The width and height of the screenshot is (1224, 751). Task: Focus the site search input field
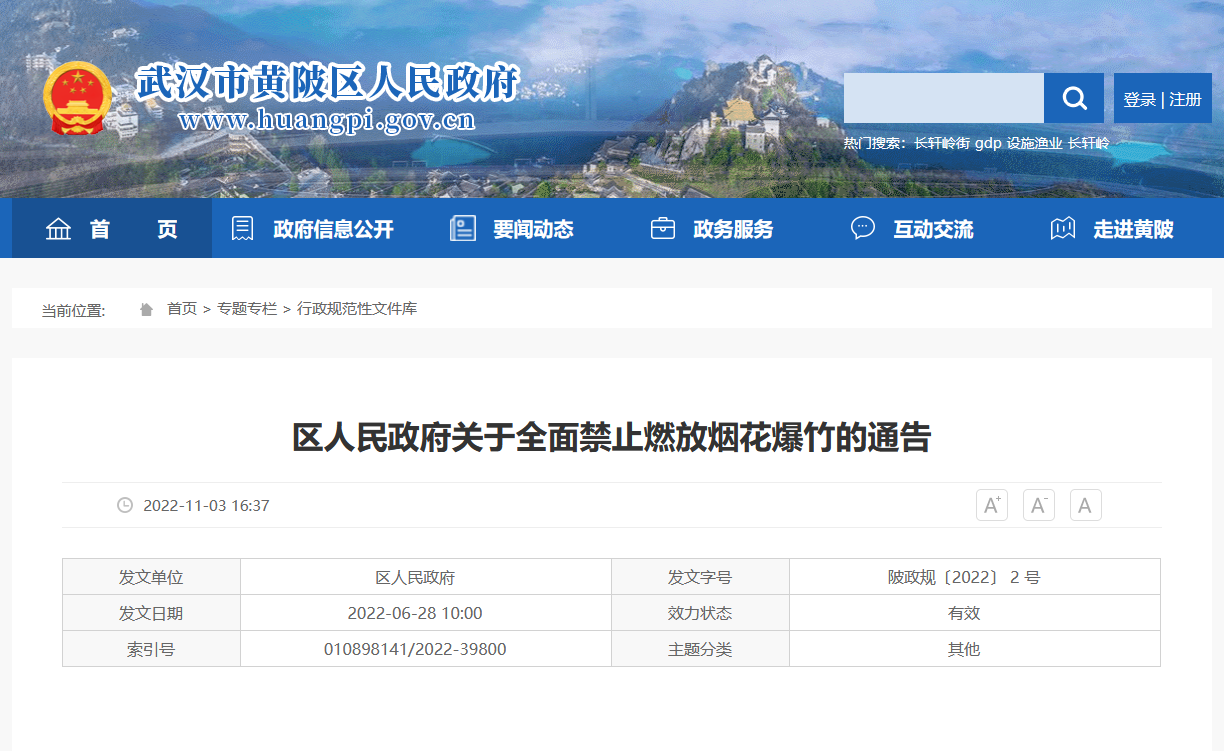[943, 98]
